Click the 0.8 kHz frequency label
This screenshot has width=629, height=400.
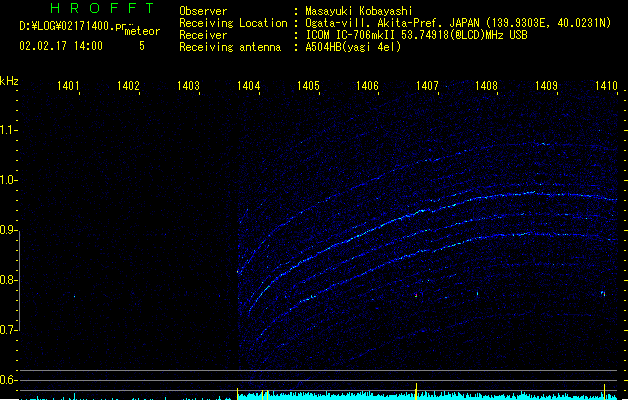click(8, 280)
